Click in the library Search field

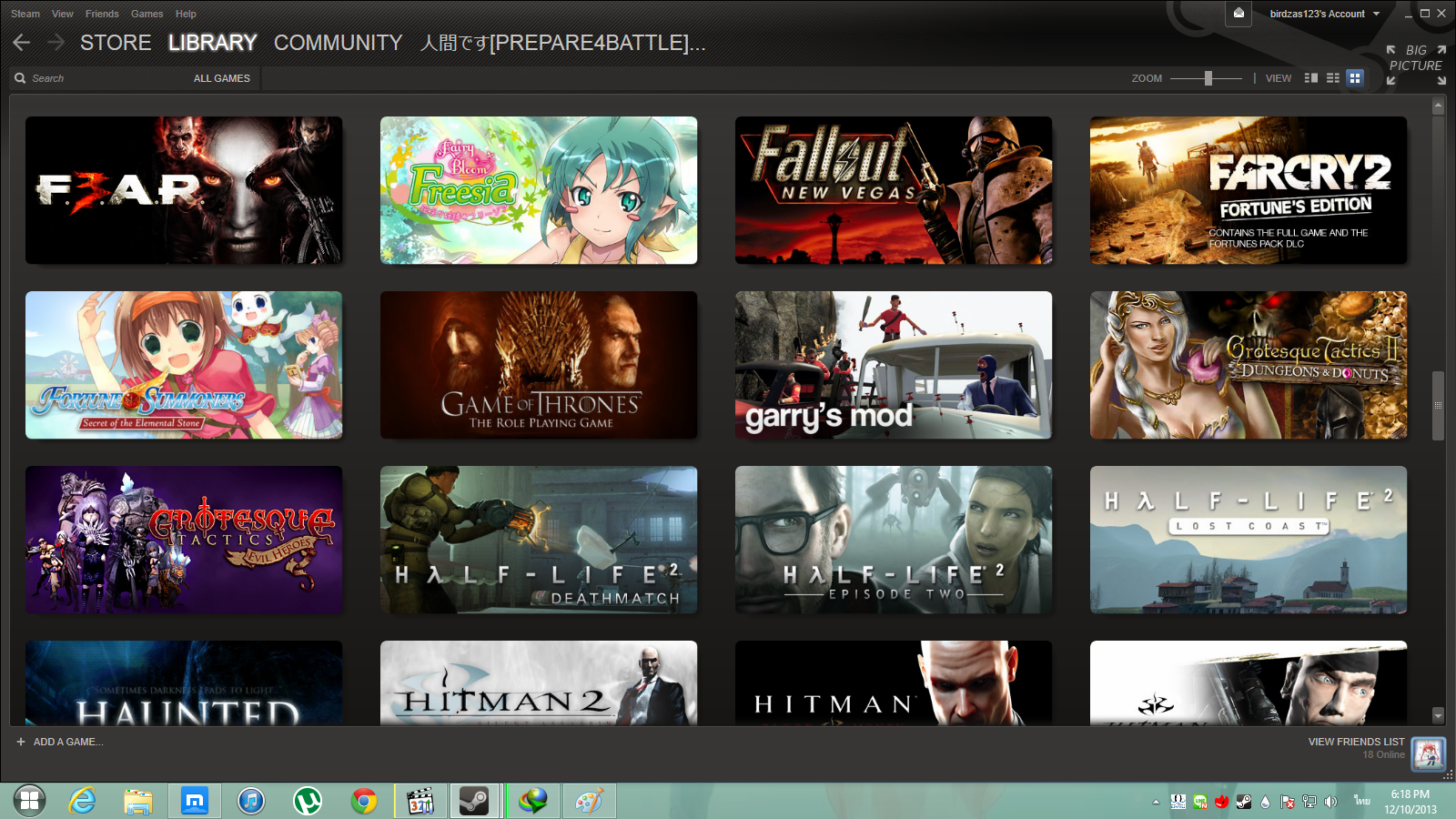point(100,78)
